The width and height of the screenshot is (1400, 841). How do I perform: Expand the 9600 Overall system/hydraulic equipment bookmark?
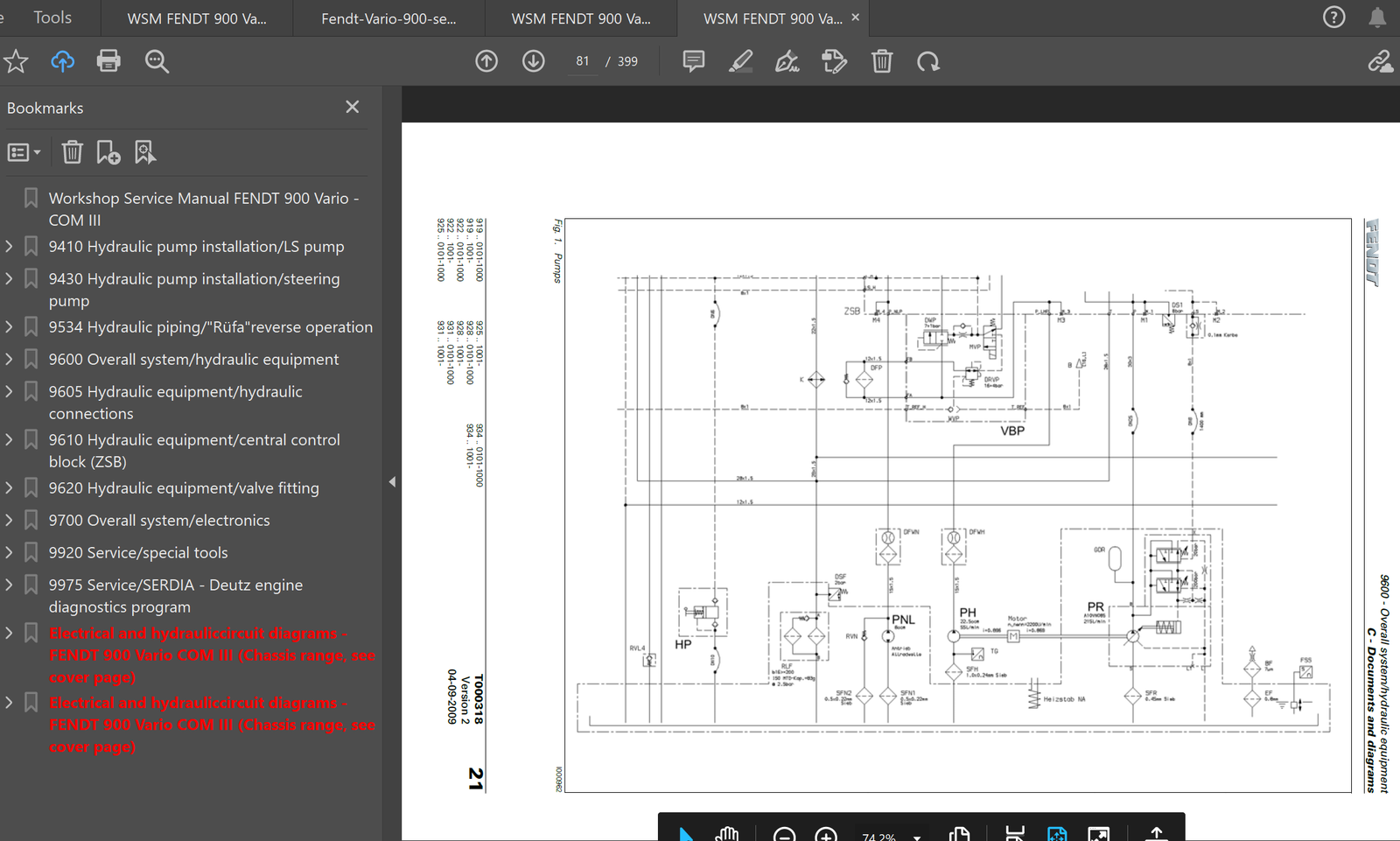click(x=9, y=359)
